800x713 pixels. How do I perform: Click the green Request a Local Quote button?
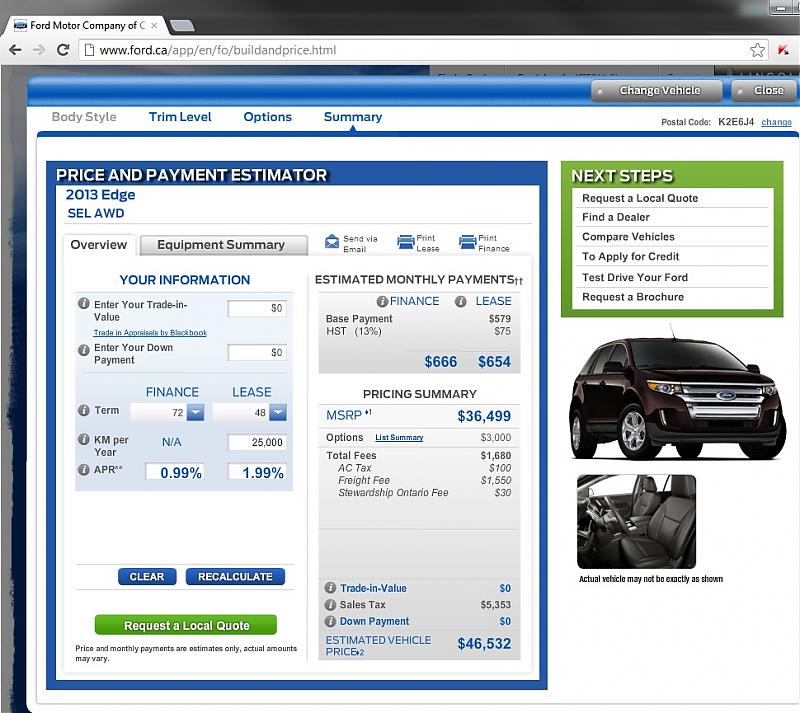tap(186, 625)
